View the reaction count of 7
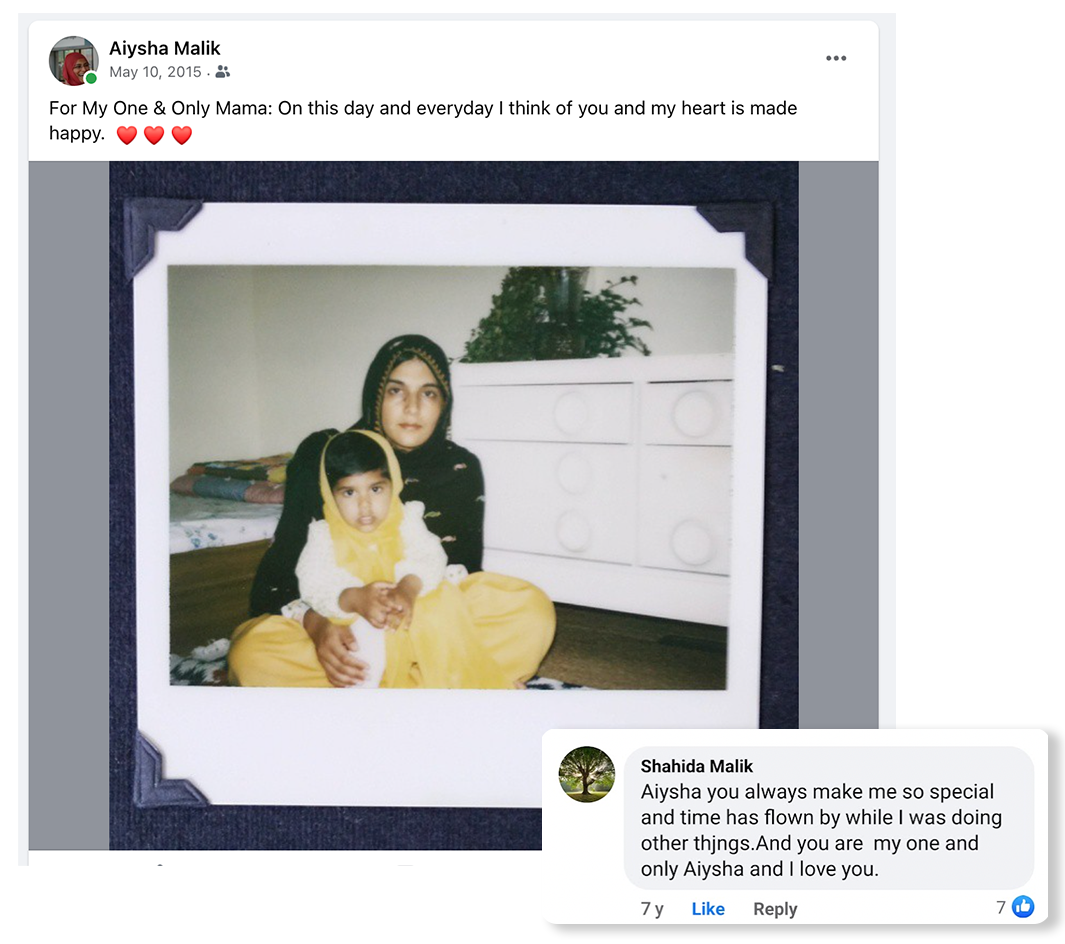The image size is (1065, 944). [1000, 907]
